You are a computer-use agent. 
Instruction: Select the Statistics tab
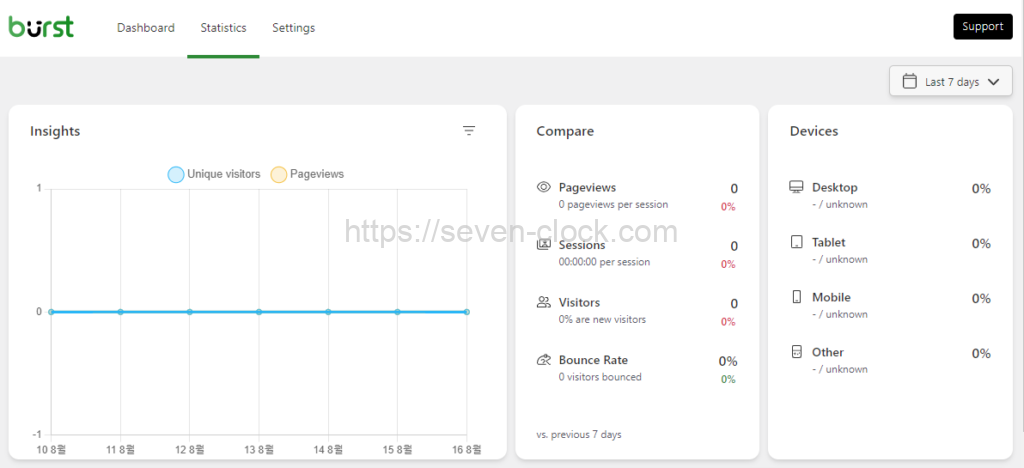(x=223, y=28)
